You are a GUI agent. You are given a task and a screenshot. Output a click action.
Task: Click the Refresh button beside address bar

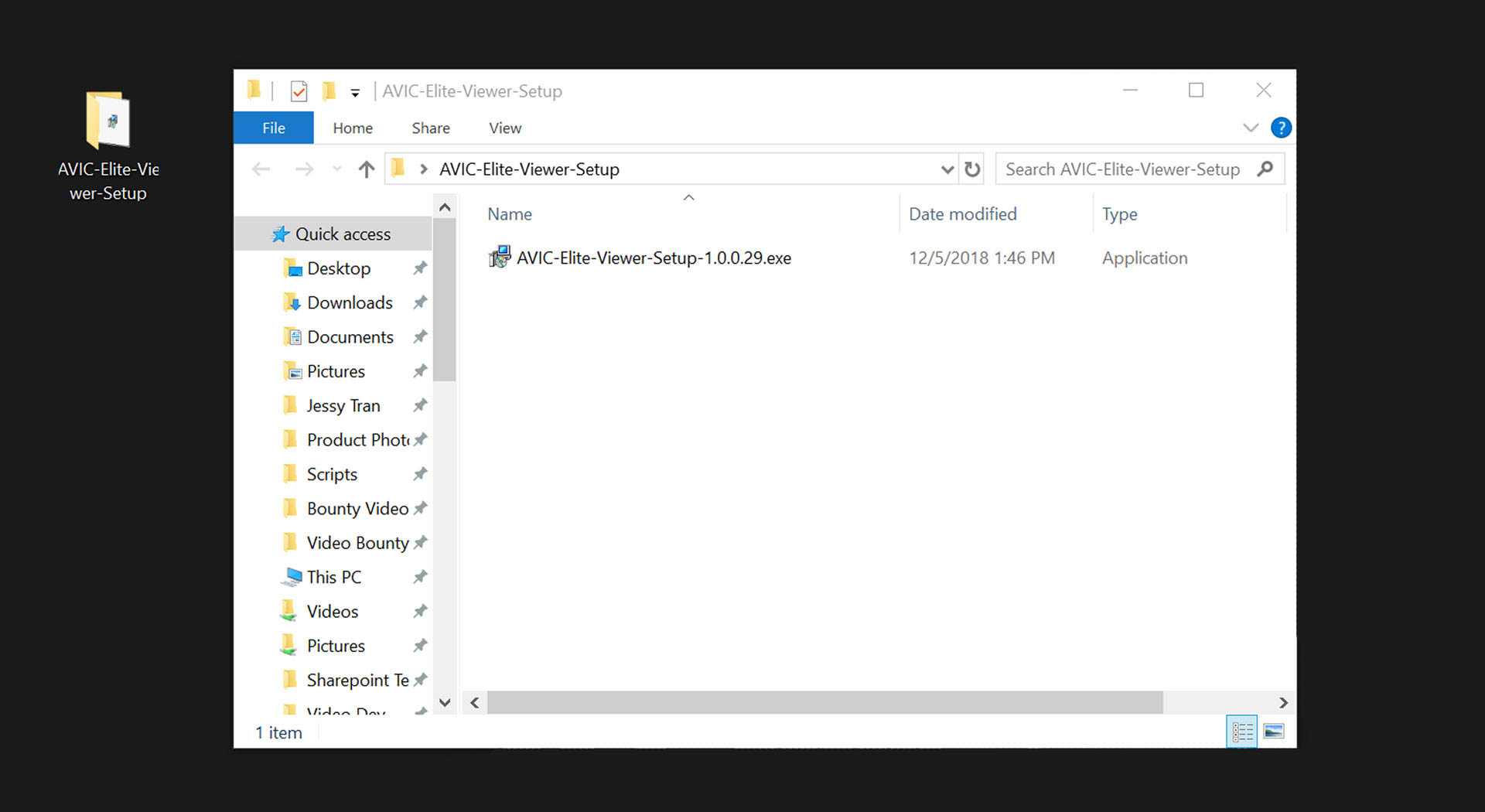pos(972,169)
